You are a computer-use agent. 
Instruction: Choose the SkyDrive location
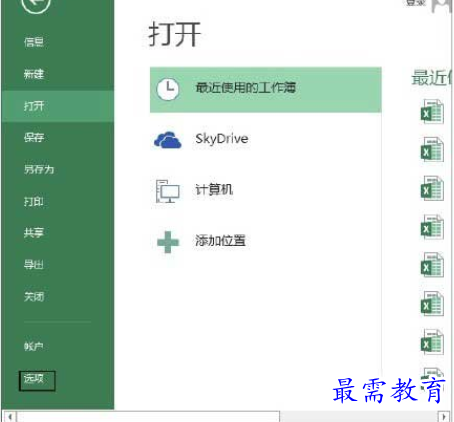[x=222, y=139]
